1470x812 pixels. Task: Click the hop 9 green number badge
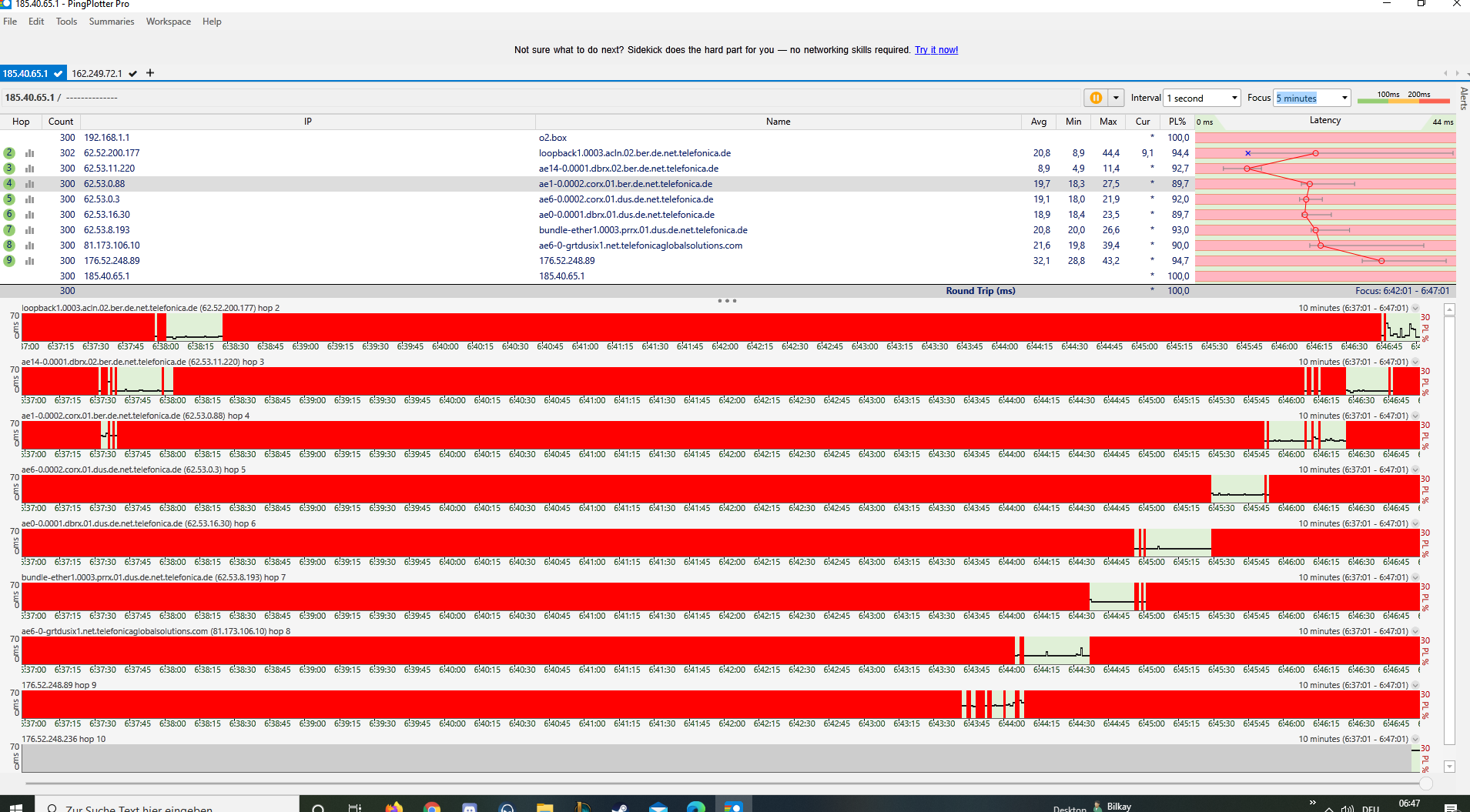[x=9, y=261]
